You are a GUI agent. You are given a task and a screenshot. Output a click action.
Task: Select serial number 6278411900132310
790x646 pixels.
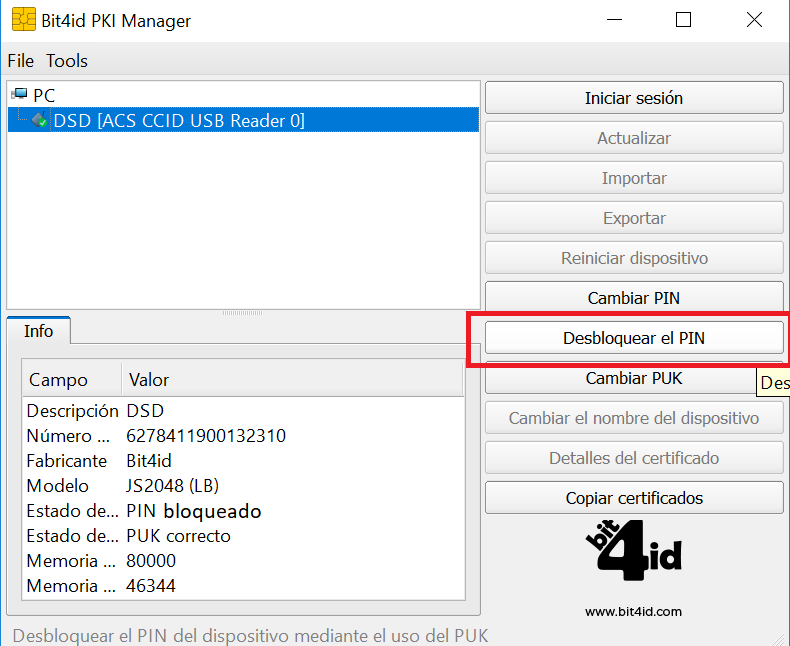(206, 436)
